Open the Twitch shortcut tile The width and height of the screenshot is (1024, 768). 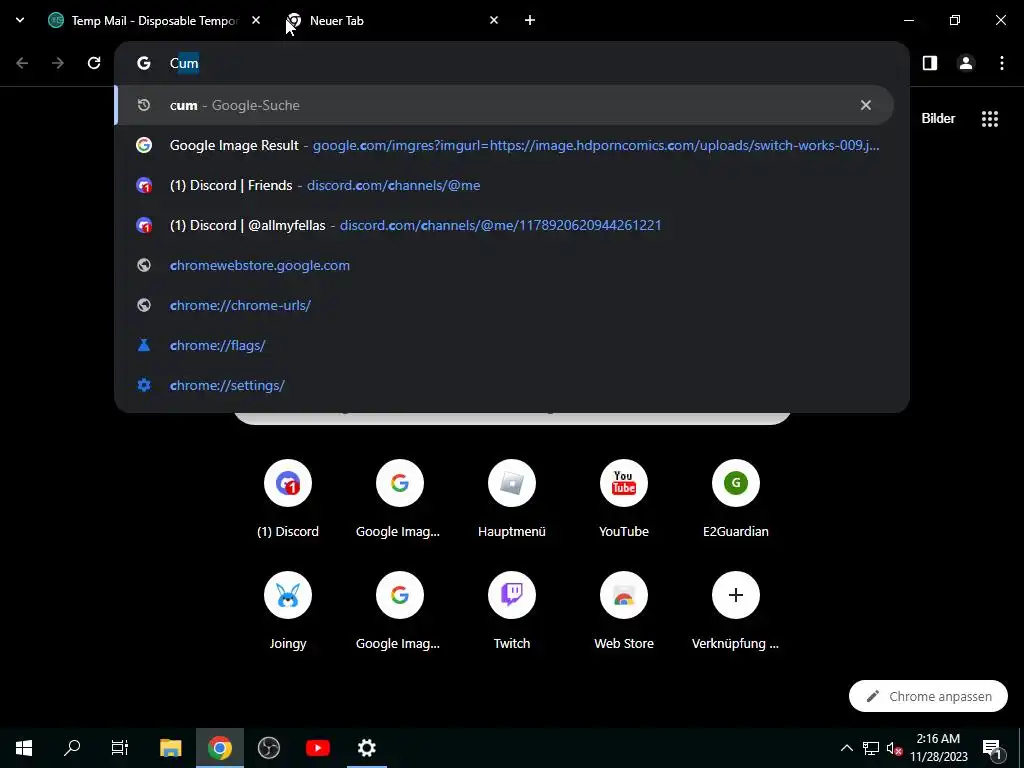click(x=512, y=611)
